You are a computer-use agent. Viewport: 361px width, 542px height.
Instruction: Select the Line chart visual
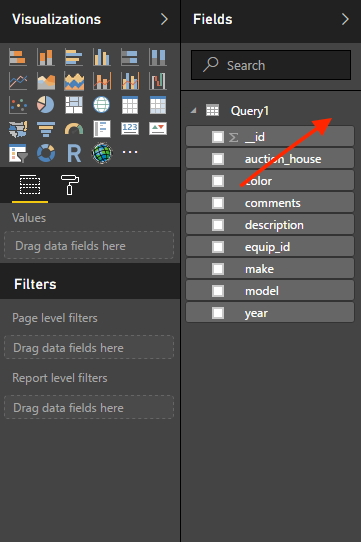(18, 81)
